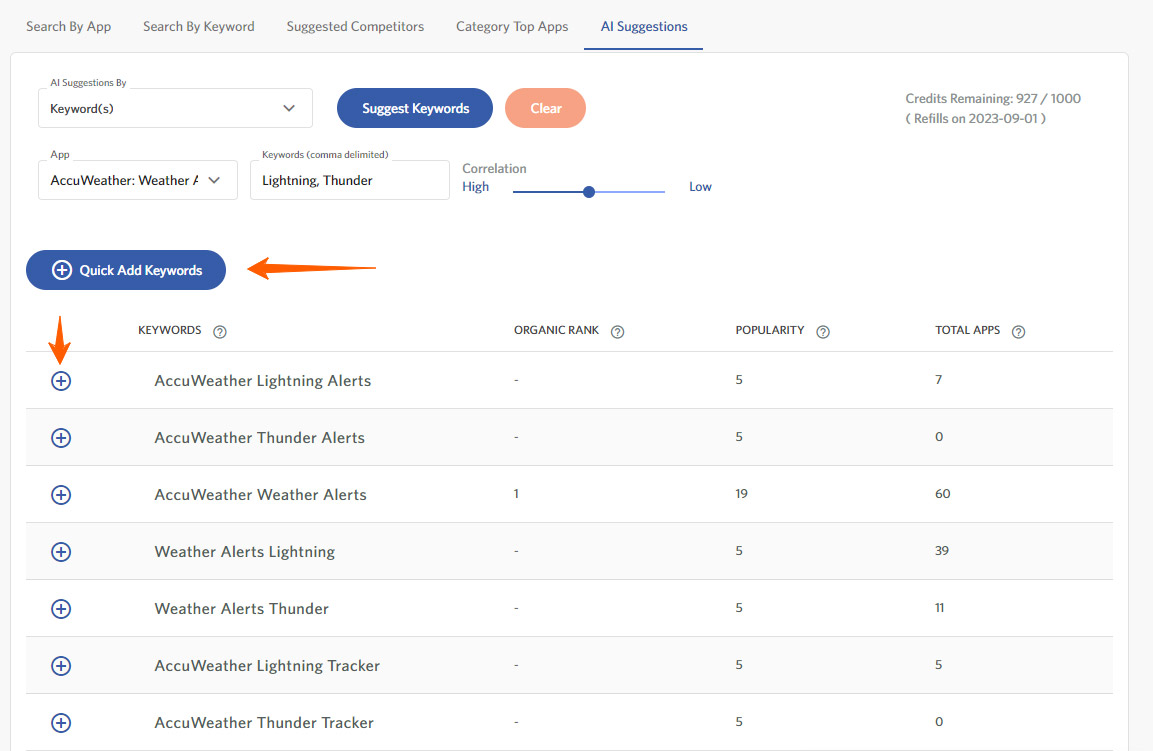This screenshot has height=751, width=1153.
Task: Select the AccuWeather Thunder Tracker keyword text
Action: [x=264, y=723]
